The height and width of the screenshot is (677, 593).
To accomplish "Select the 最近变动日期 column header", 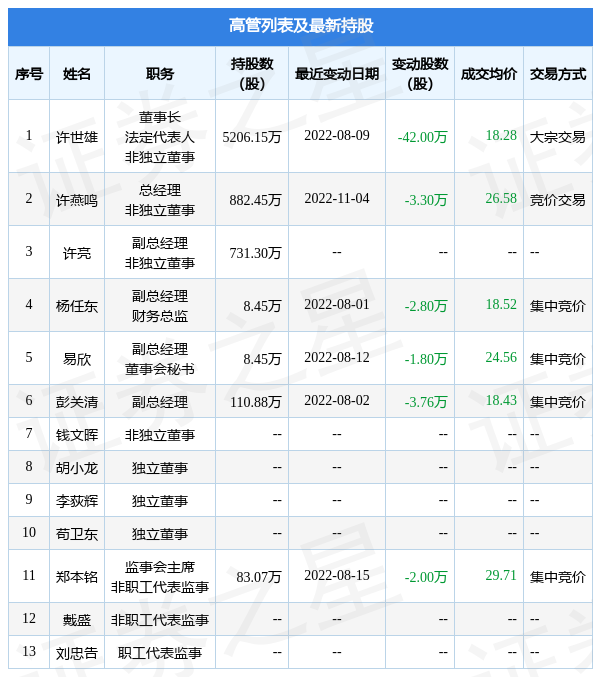I will 337,74.
